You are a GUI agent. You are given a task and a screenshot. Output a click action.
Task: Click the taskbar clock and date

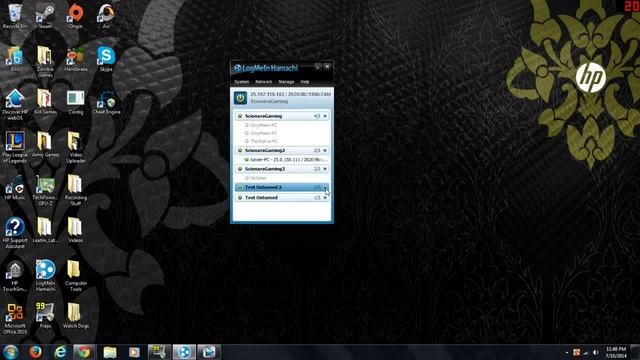click(616, 352)
